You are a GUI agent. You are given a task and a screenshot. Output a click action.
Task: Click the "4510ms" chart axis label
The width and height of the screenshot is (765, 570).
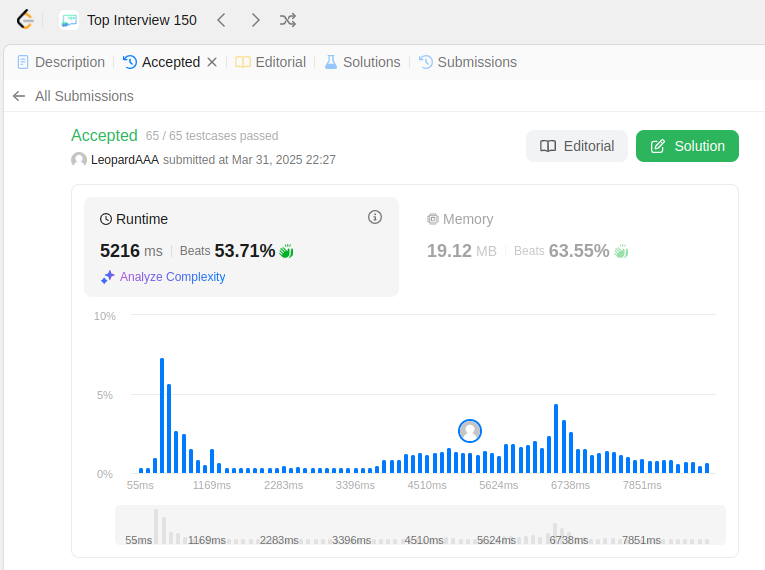427,485
